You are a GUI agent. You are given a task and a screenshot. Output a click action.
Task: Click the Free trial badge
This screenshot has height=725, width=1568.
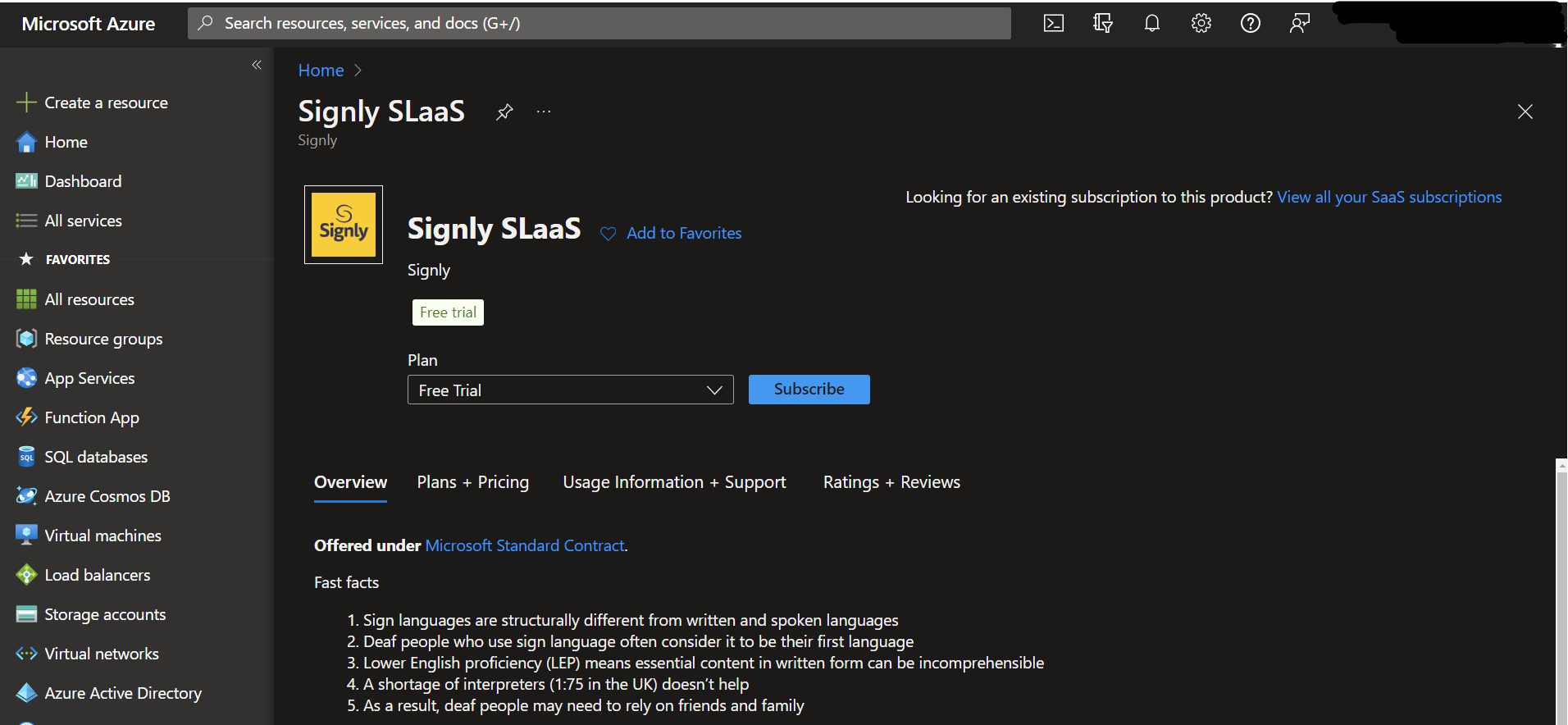click(448, 312)
